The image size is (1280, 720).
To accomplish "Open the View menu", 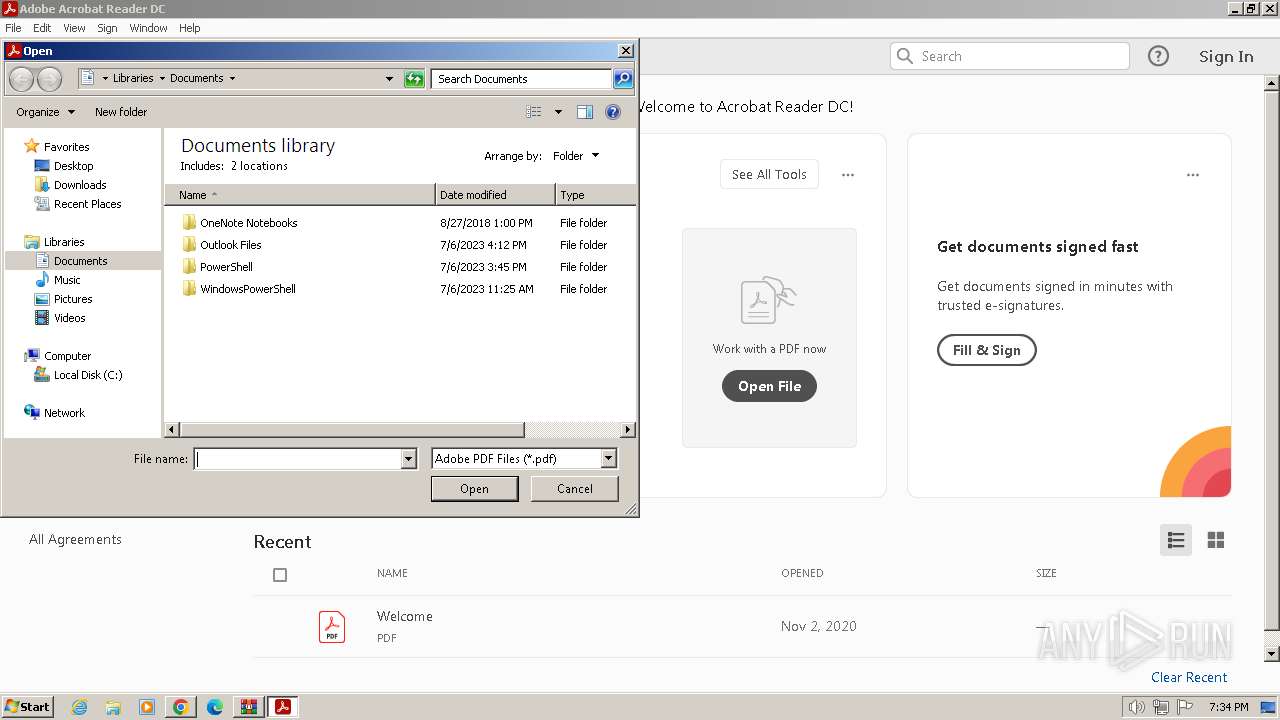I will (74, 28).
